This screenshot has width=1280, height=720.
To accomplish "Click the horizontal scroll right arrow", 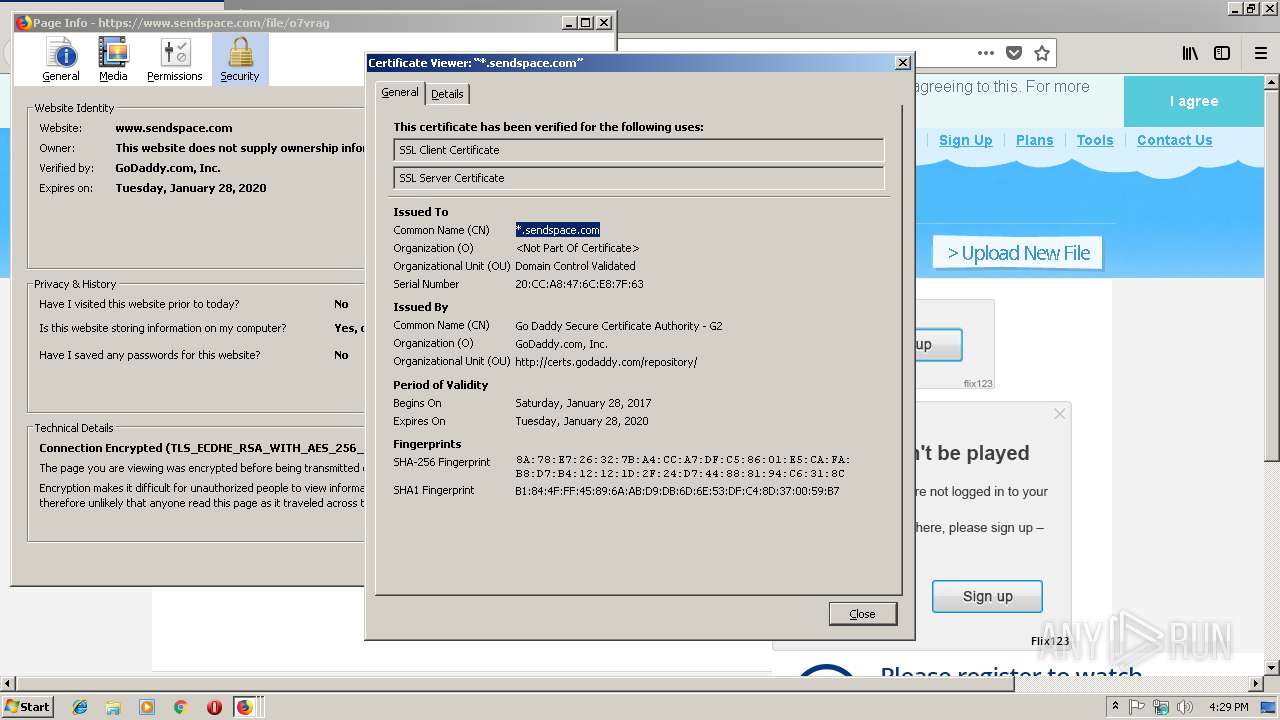I will [1255, 684].
